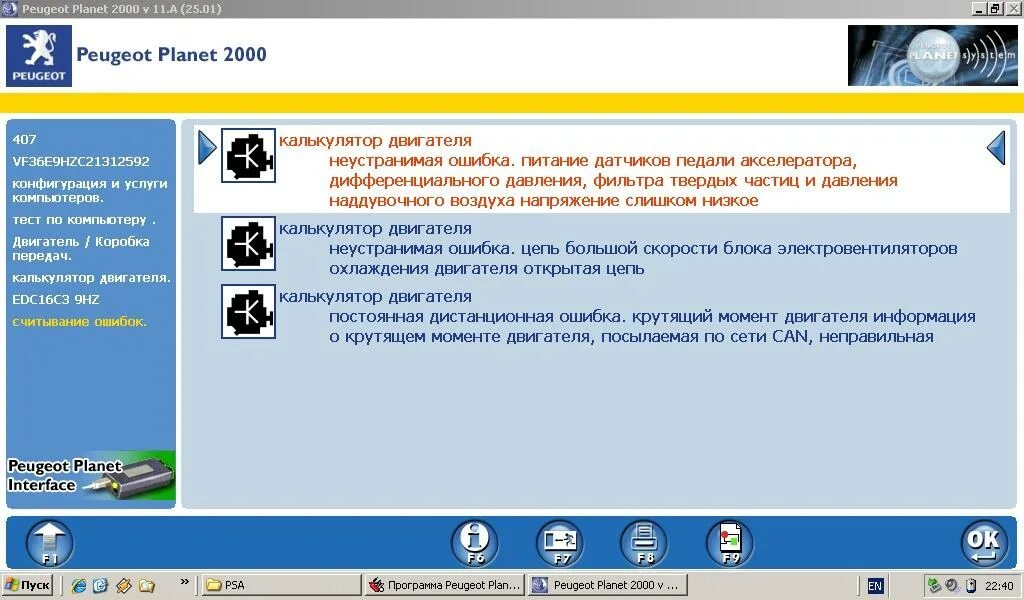
Task: Click VIN VF36E9HZC21312592 in sidebar
Action: click(x=81, y=161)
